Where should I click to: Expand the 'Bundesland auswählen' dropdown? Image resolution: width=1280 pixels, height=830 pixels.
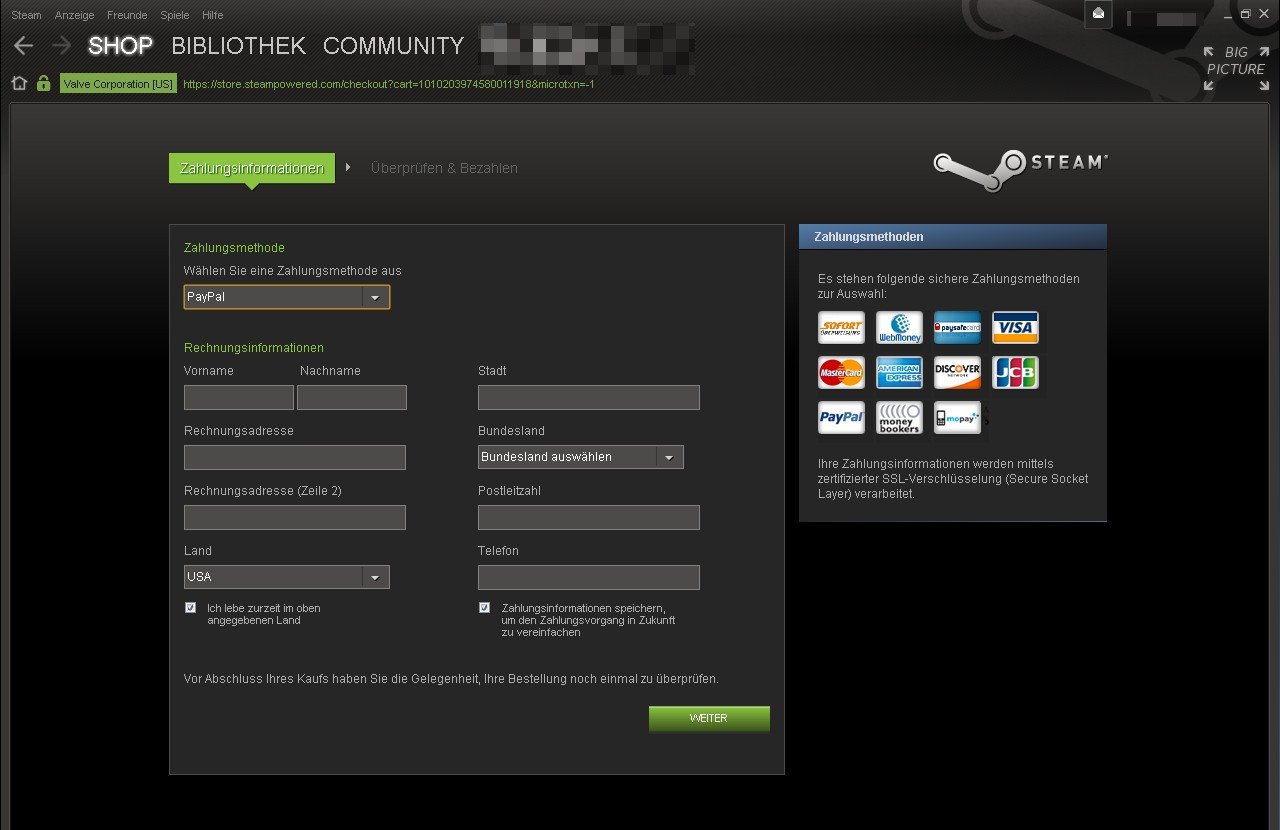click(x=581, y=457)
